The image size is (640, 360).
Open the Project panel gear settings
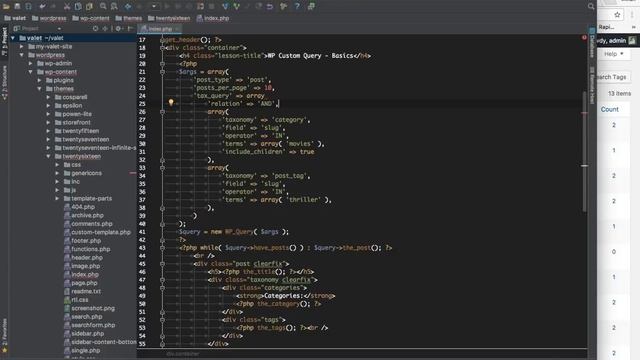pos(119,29)
